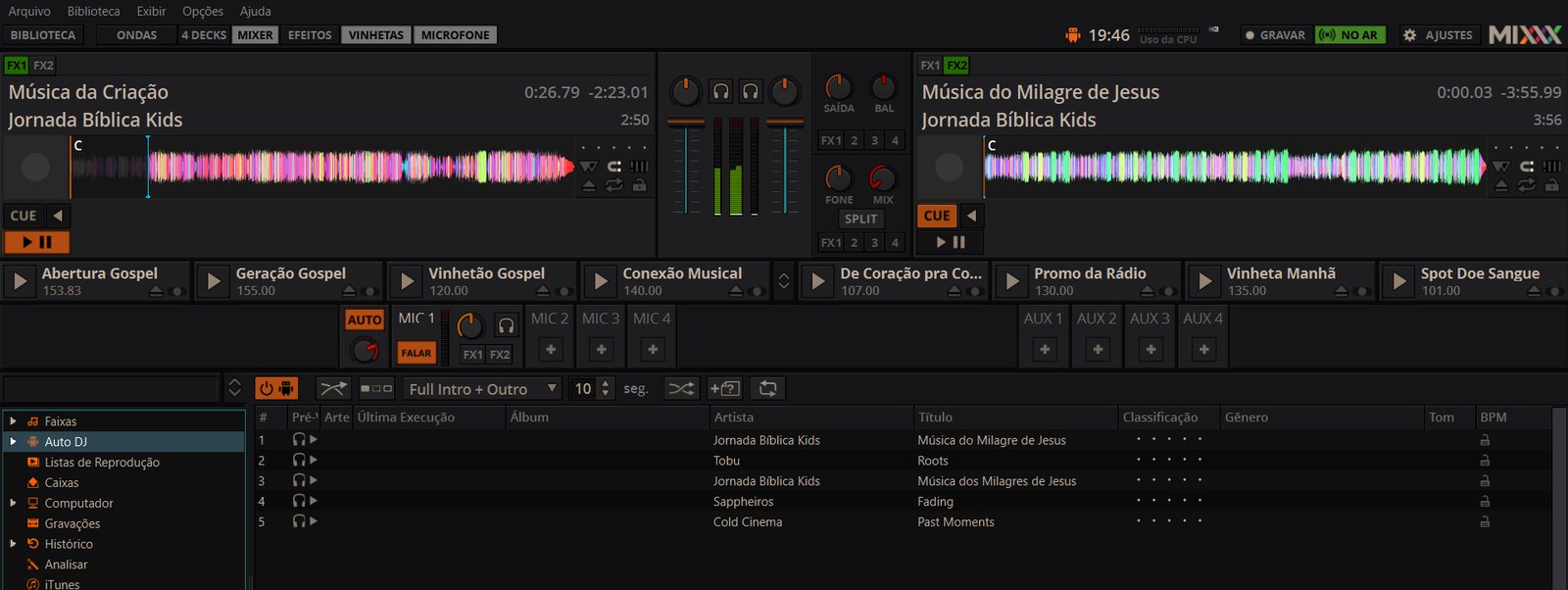Toggle FX1 on deck 2
The width and height of the screenshot is (1568, 590).
[x=930, y=66]
